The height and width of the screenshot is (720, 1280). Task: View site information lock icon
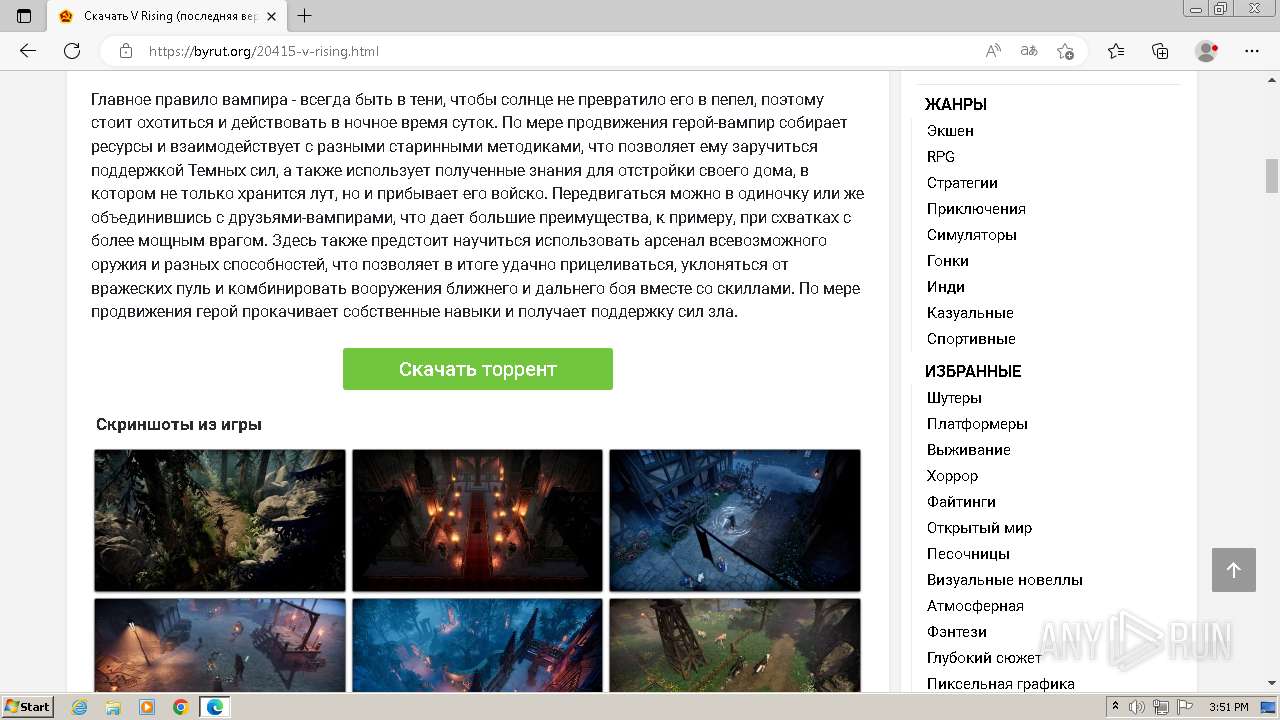tap(125, 51)
